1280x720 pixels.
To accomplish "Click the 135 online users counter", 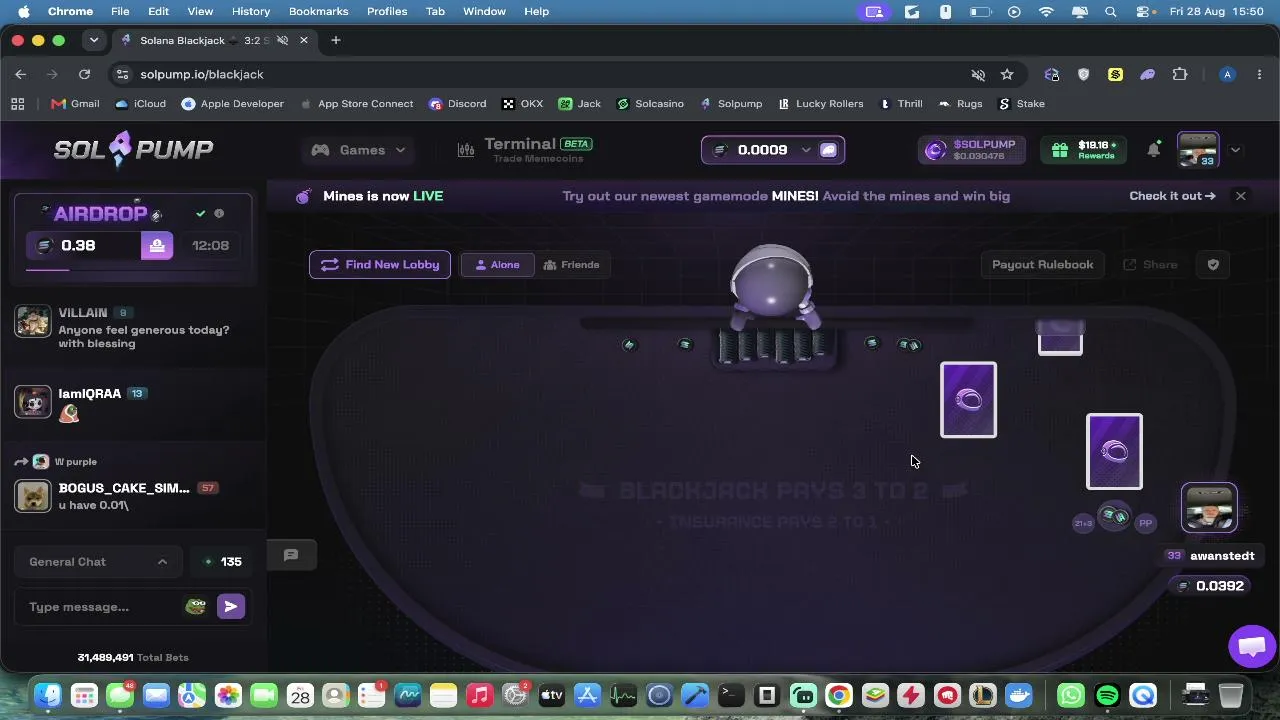I will 222,562.
